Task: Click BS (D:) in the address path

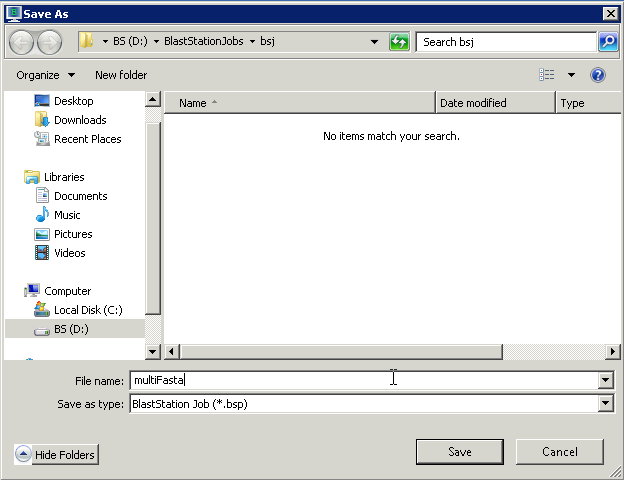Action: [130, 41]
